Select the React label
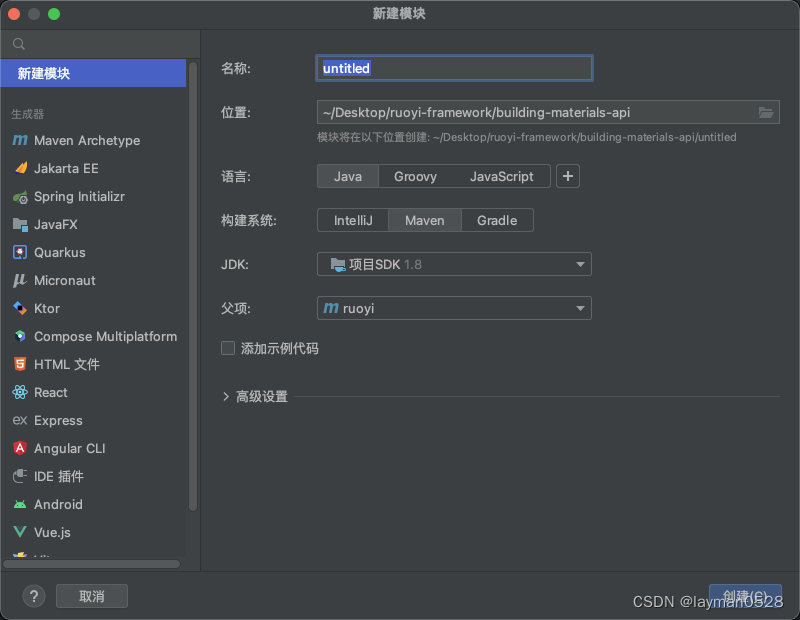The width and height of the screenshot is (800, 620). click(x=51, y=392)
